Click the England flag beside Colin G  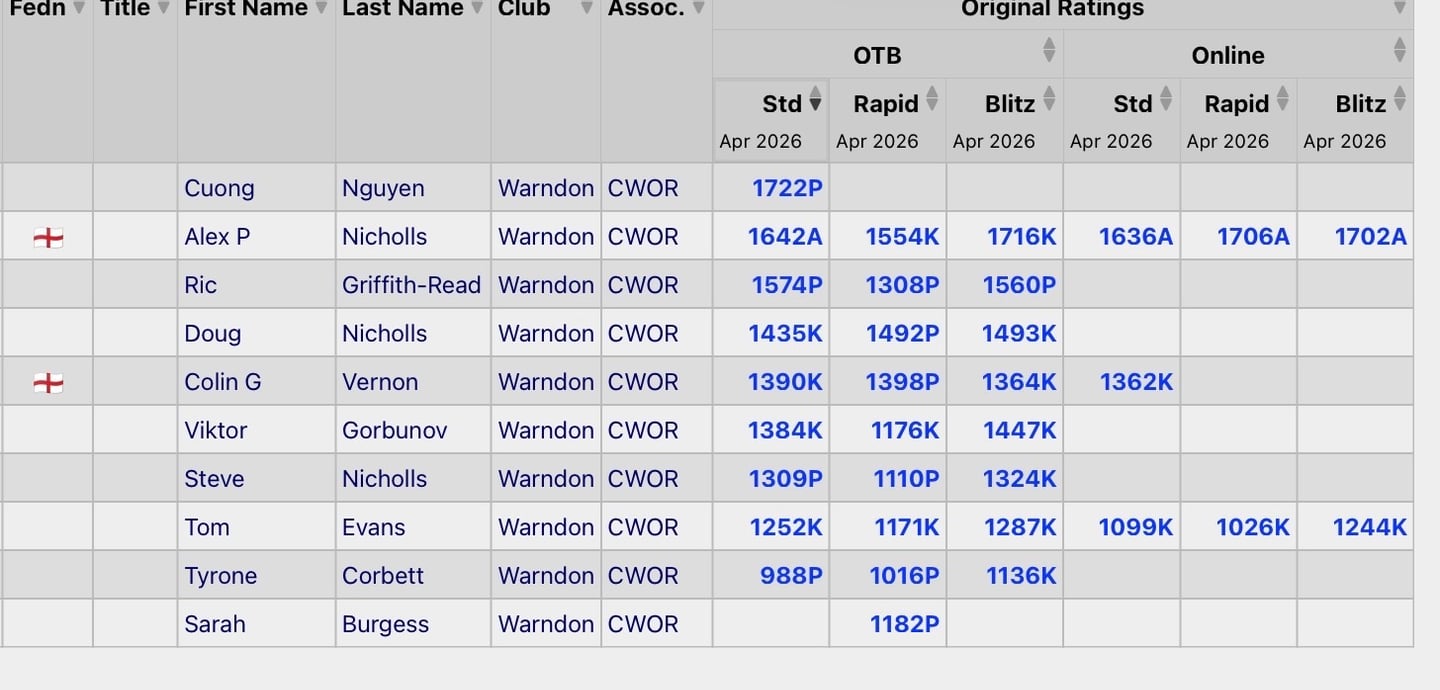pos(48,382)
